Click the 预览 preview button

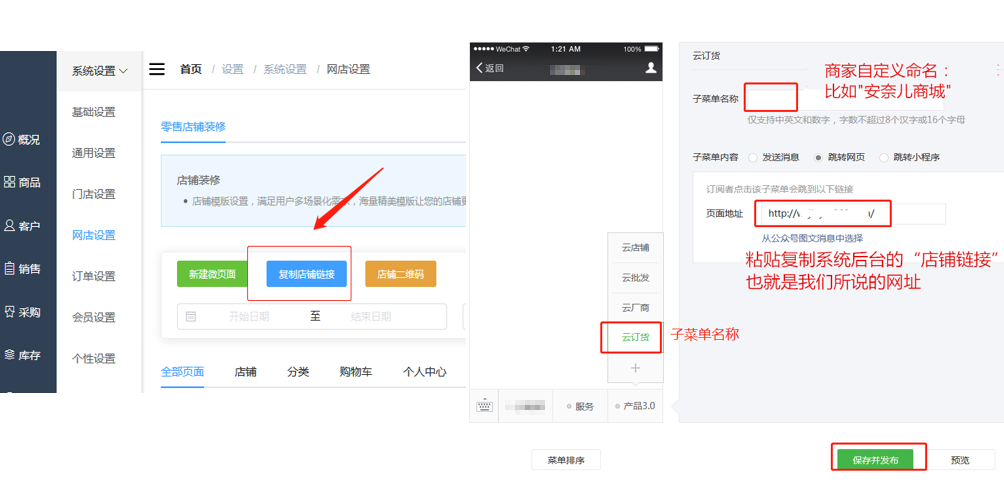pos(960,460)
